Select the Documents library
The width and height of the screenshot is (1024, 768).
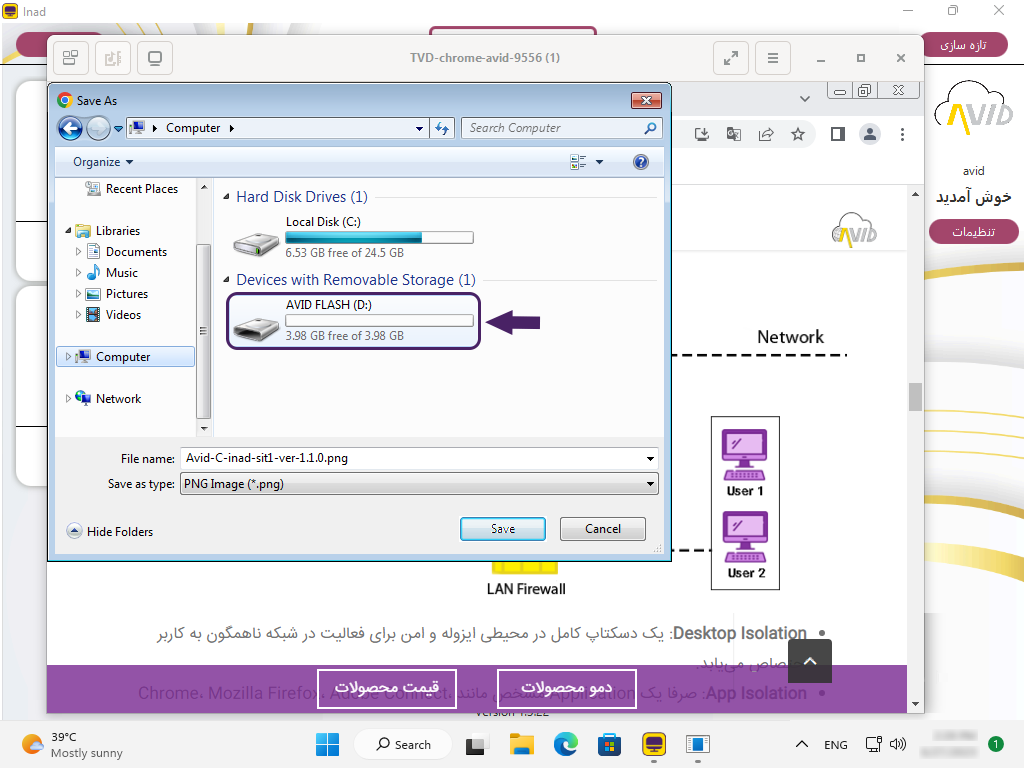[x=128, y=251]
